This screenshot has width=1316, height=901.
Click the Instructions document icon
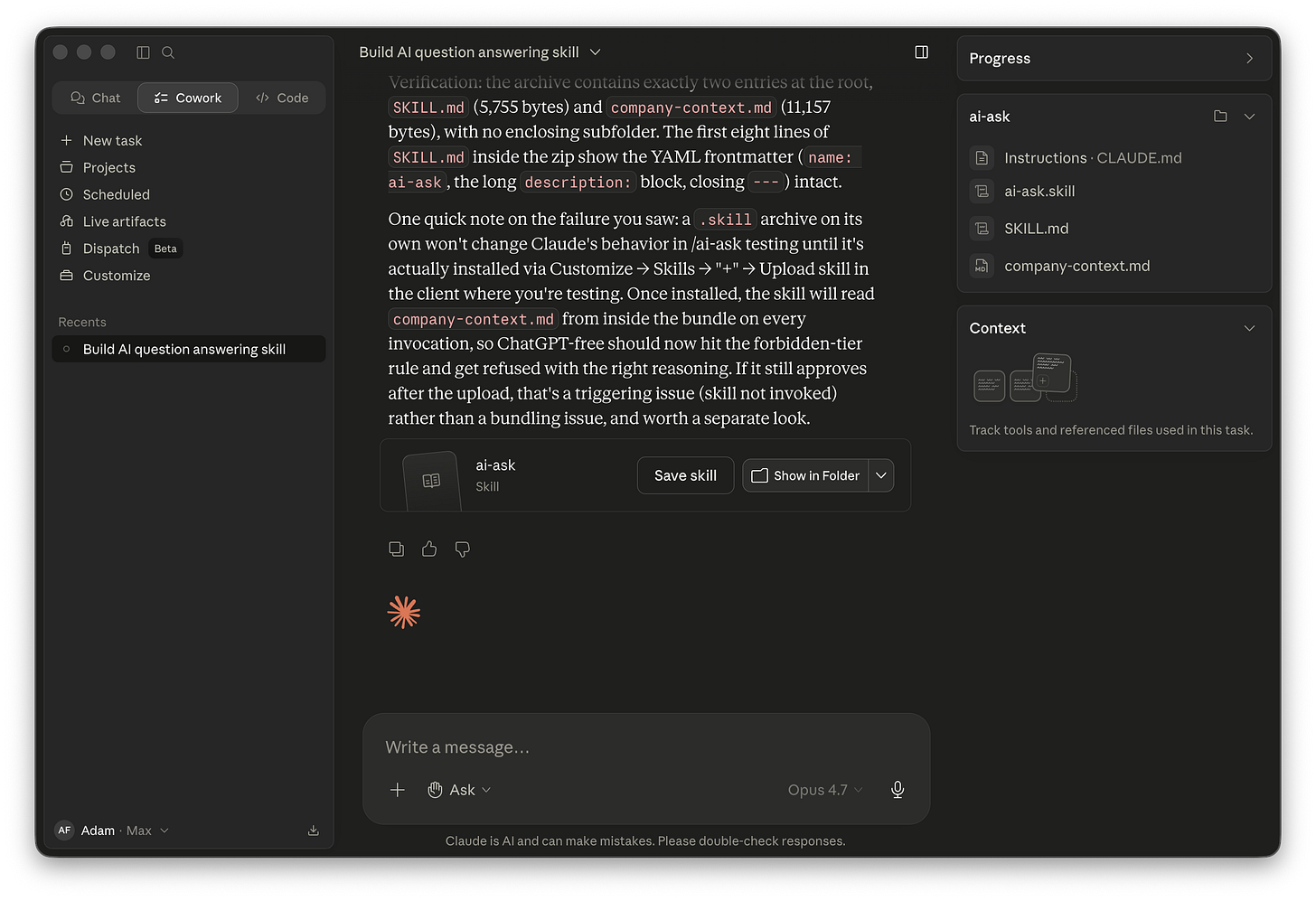click(982, 158)
